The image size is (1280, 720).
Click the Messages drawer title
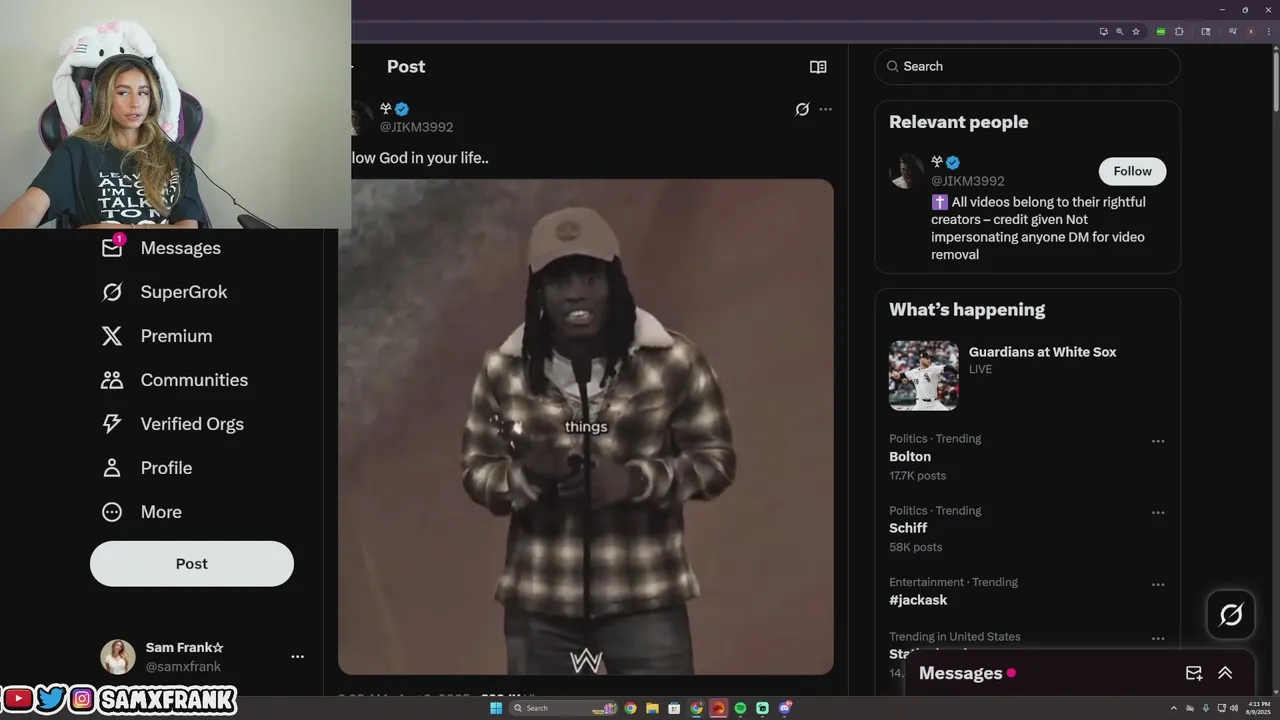(x=960, y=673)
